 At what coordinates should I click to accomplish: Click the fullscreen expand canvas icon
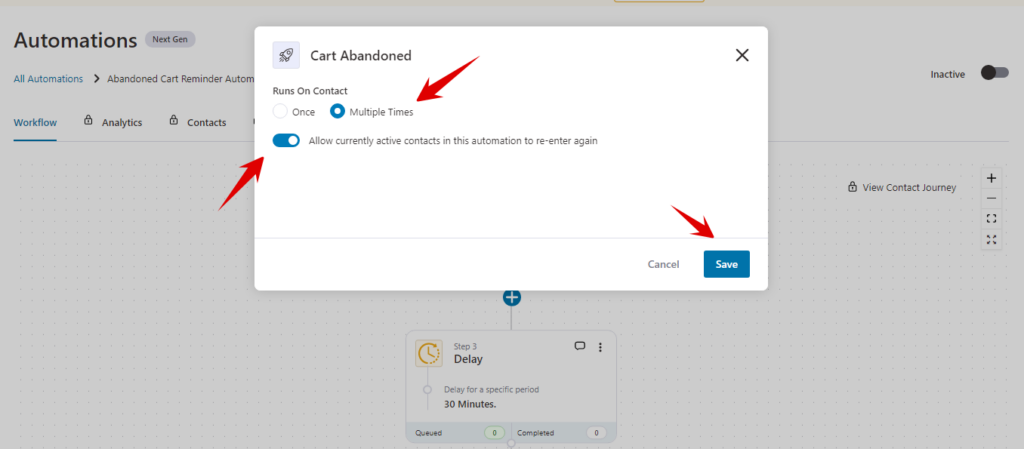tap(991, 240)
